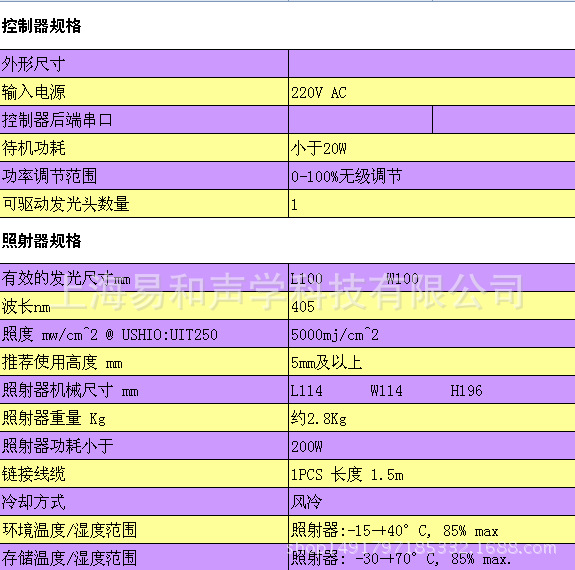Viewport: 575px width, 570px height.
Task: Click the 外形尺寸 row label
Action: [x=33, y=64]
